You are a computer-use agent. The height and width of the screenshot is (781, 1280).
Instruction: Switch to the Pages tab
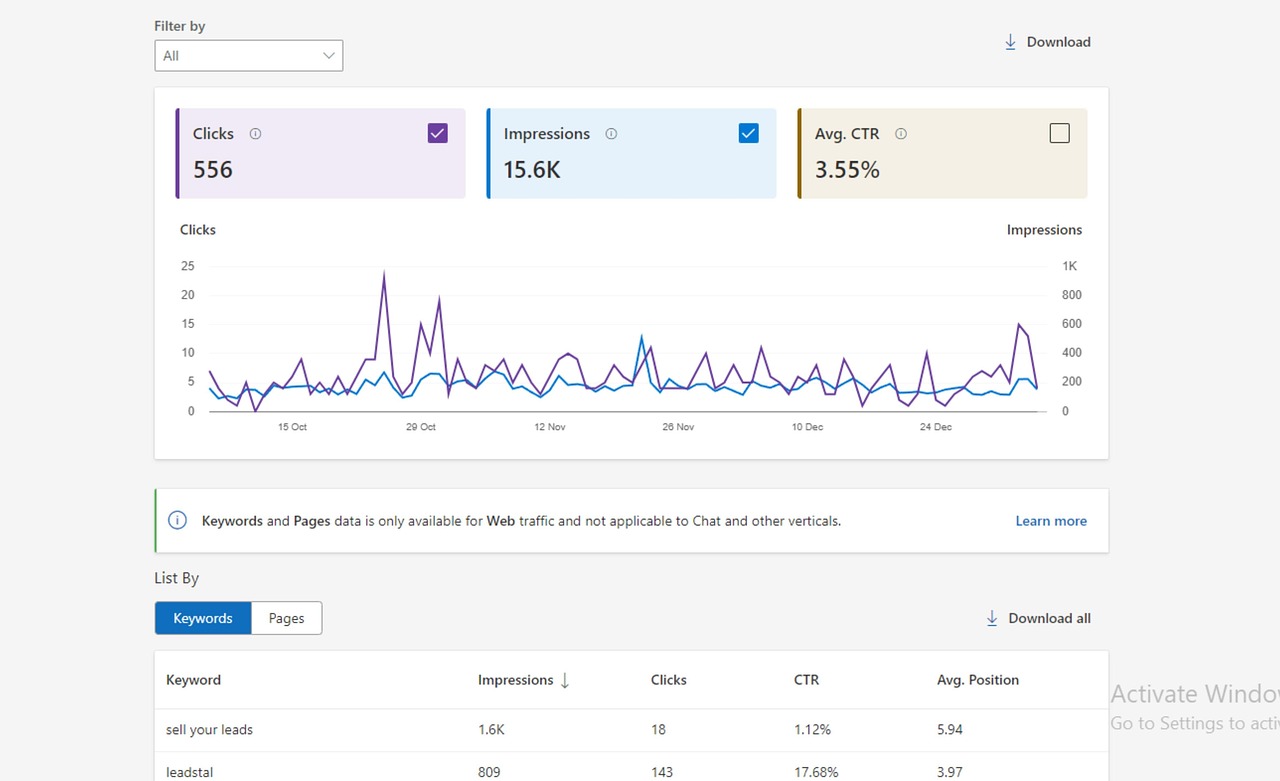point(286,618)
